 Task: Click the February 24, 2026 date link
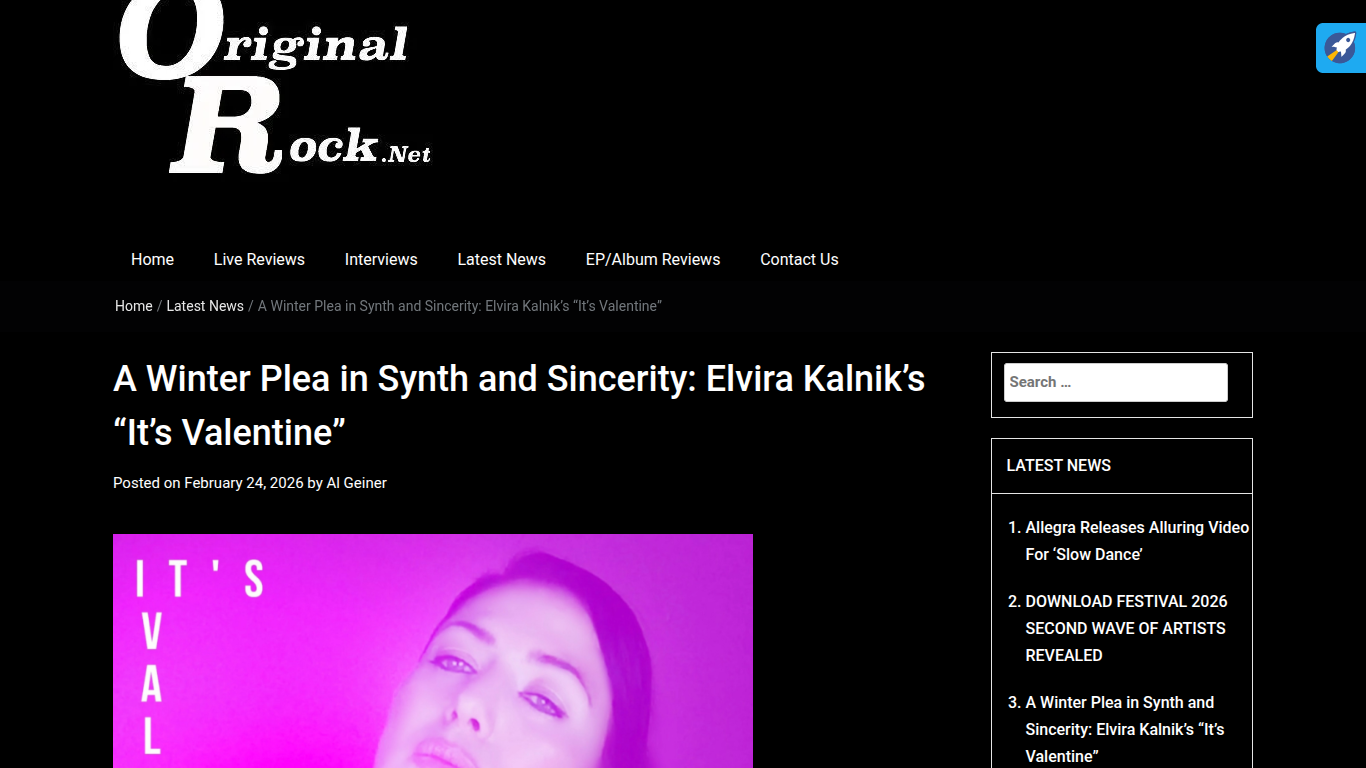243,483
